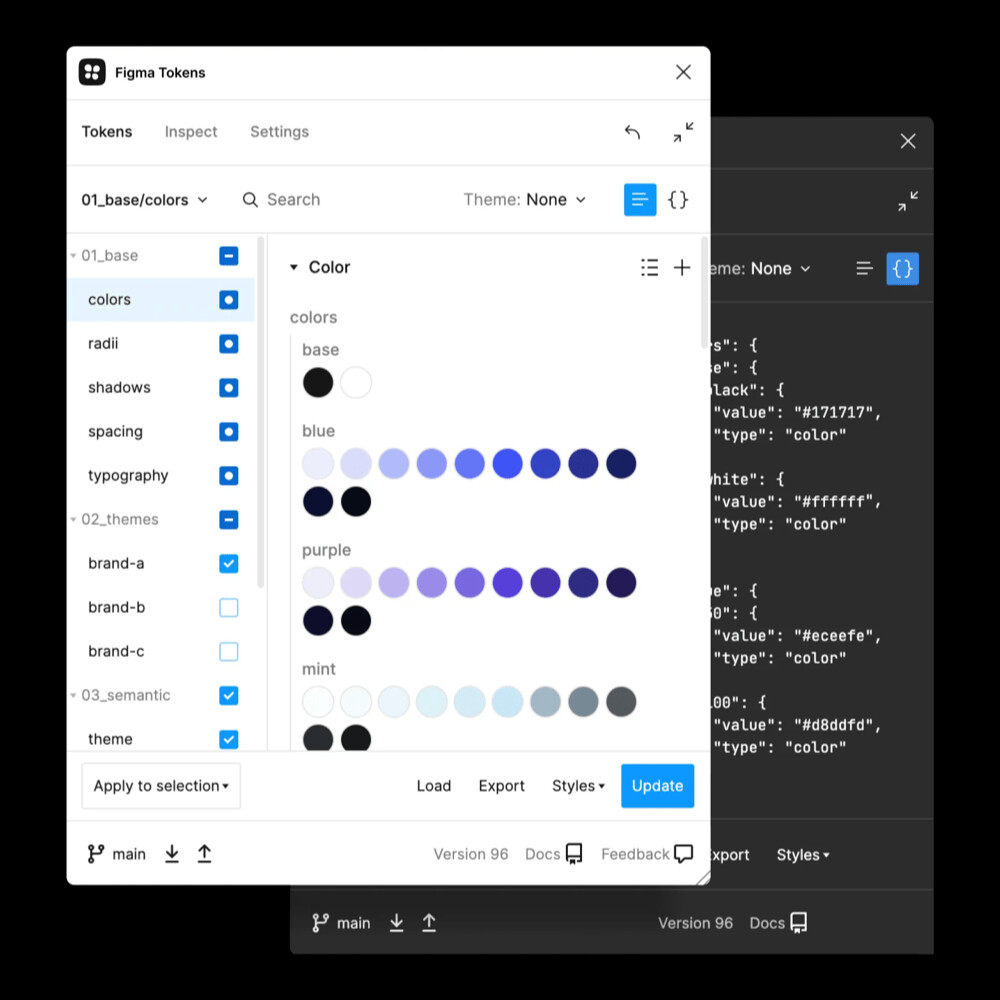1000x1000 pixels.
Task: Open the Apply to selection dropdown
Action: point(161,786)
